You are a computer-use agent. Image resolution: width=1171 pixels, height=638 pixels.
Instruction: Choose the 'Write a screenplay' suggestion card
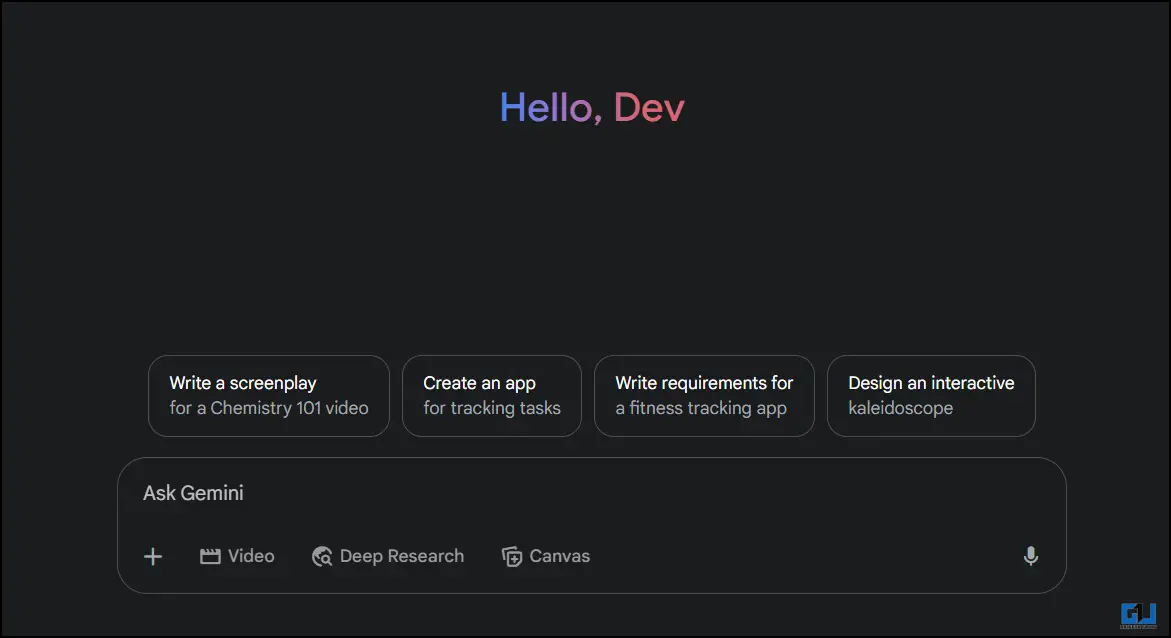(269, 396)
